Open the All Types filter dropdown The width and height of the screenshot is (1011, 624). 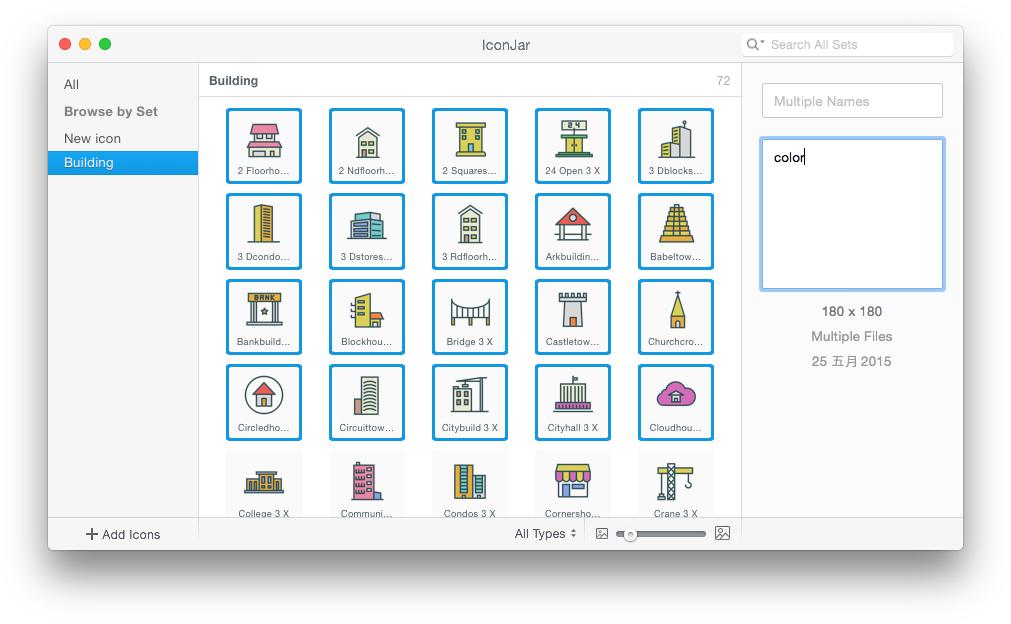544,534
